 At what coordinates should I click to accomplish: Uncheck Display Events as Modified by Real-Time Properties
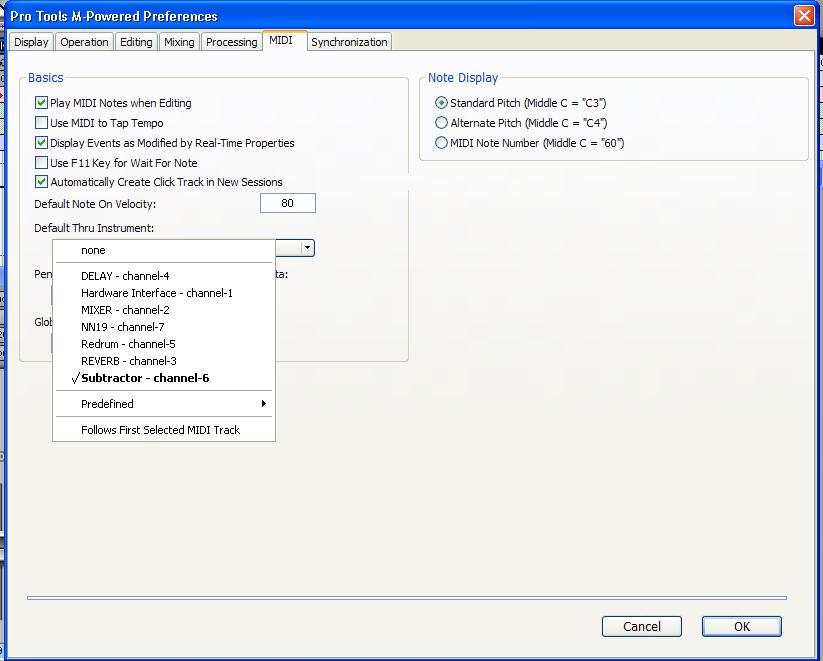tap(41, 143)
